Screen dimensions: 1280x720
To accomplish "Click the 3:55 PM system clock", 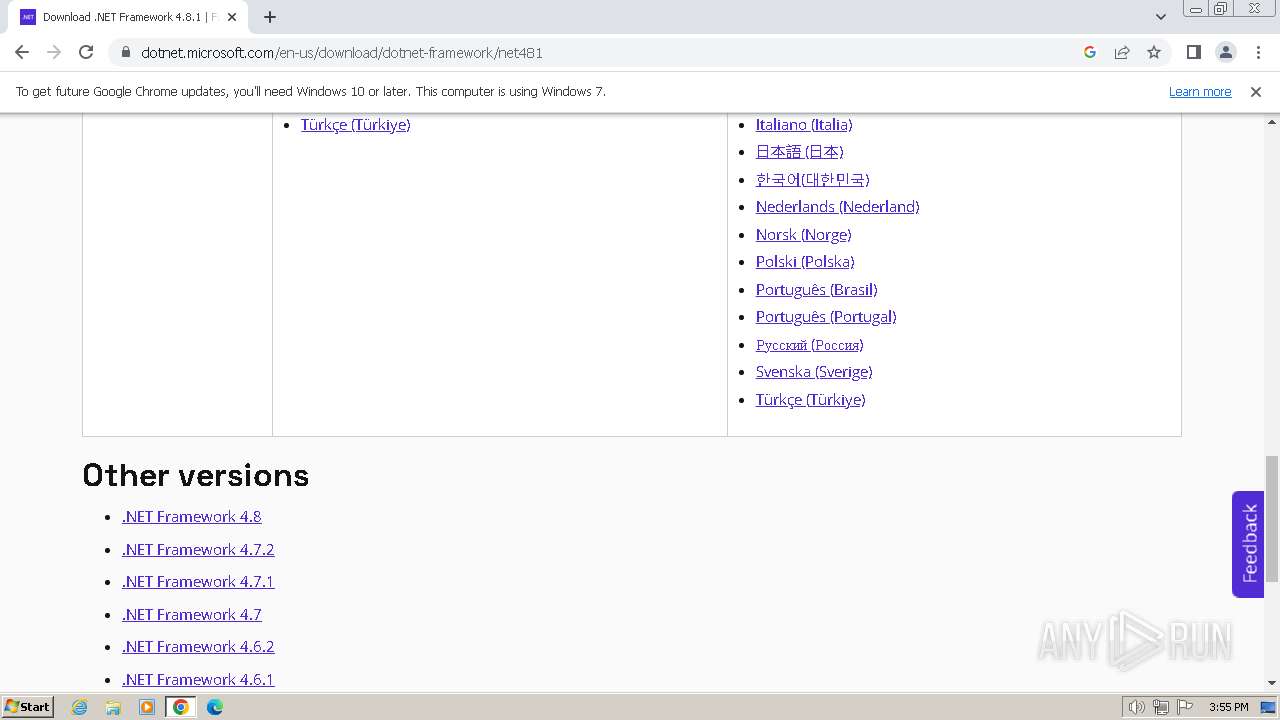I will pyautogui.click(x=1228, y=707).
